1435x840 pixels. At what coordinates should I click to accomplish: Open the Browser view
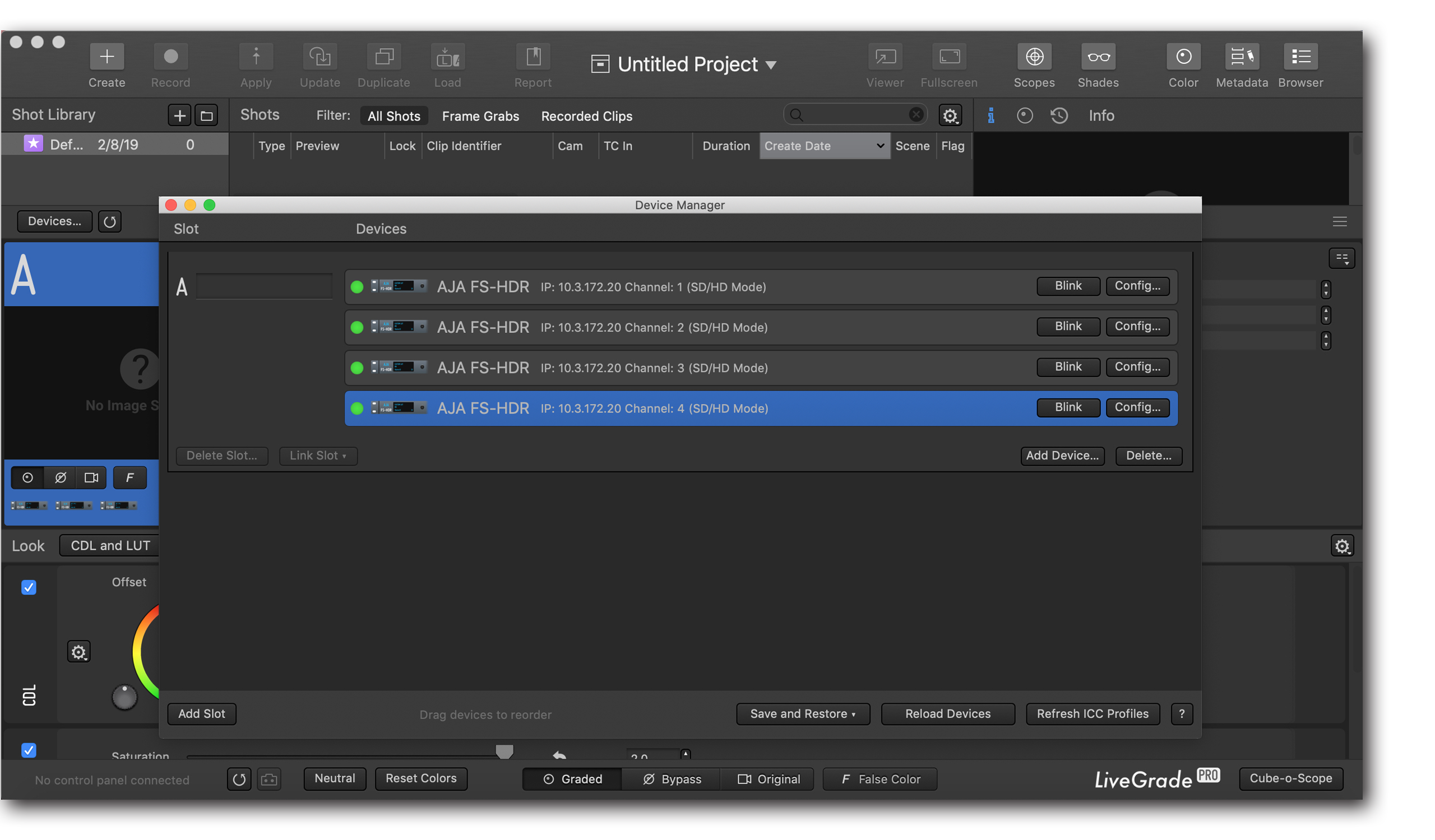(x=1300, y=57)
